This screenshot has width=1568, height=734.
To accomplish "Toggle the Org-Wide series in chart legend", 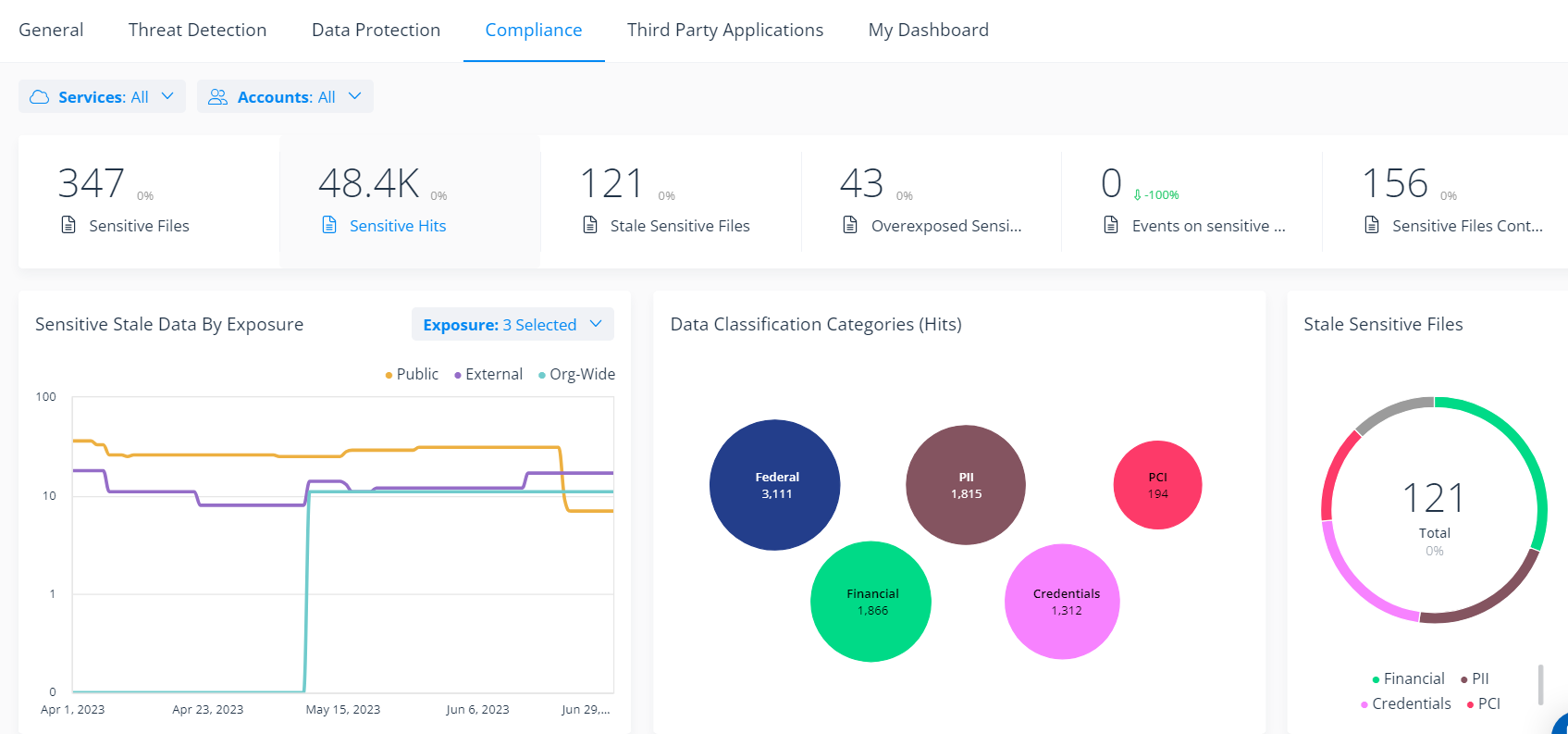I will [576, 374].
